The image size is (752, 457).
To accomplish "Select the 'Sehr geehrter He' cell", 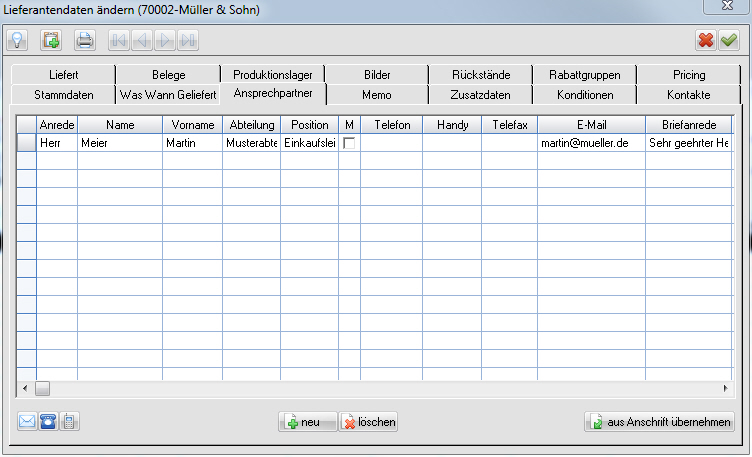I will [689, 143].
